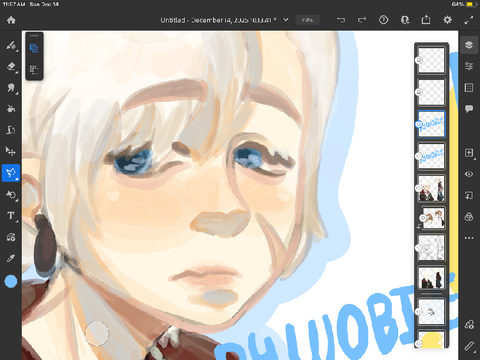
Task: Select the Move transform tool
Action: pos(11,151)
